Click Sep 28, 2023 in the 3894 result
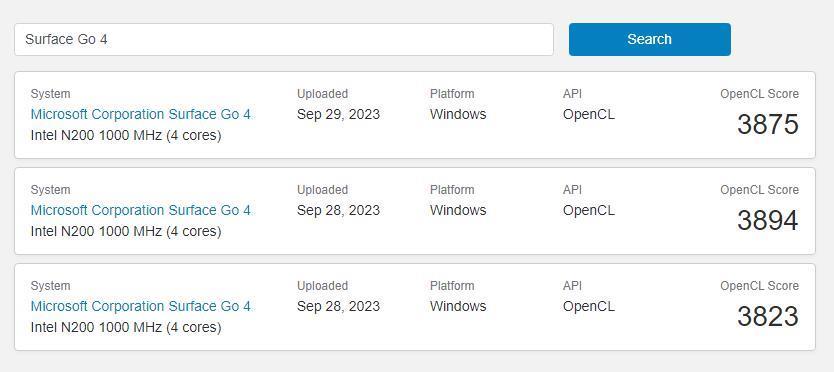Screen dimensions: 834x372 (338, 210)
